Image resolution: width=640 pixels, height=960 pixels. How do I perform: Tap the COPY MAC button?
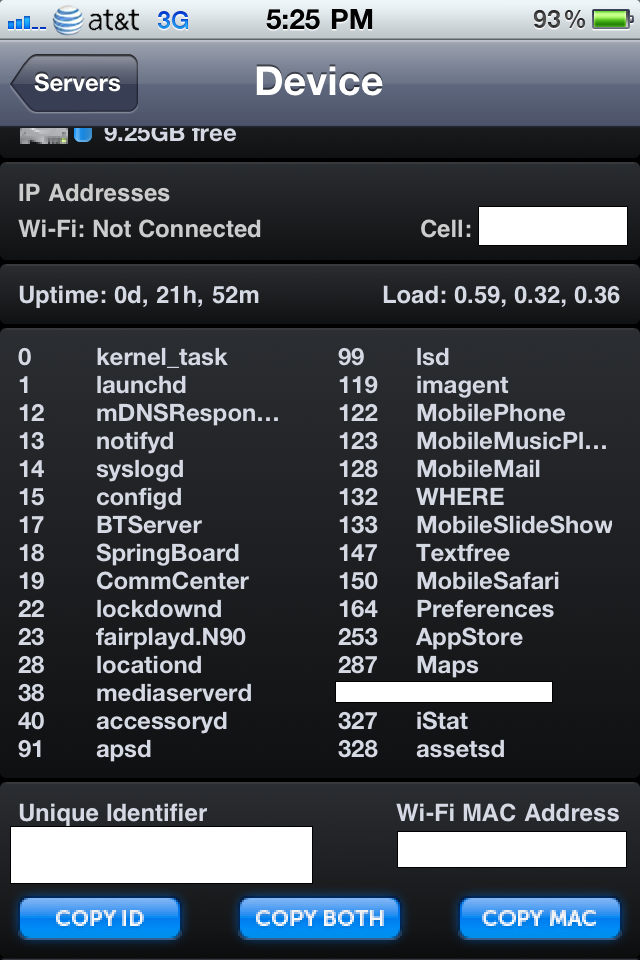click(540, 918)
